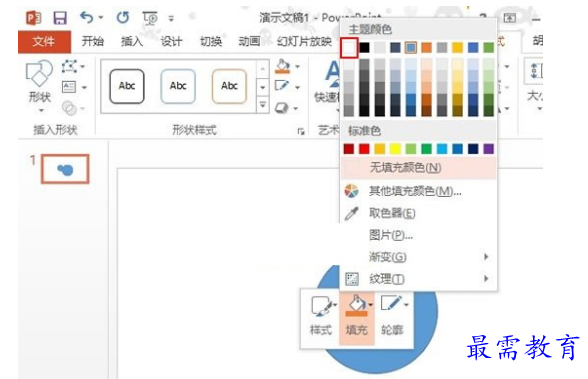Pick gold theme color swatch
Viewport: 588px width, 379px height.
(x=458, y=48)
